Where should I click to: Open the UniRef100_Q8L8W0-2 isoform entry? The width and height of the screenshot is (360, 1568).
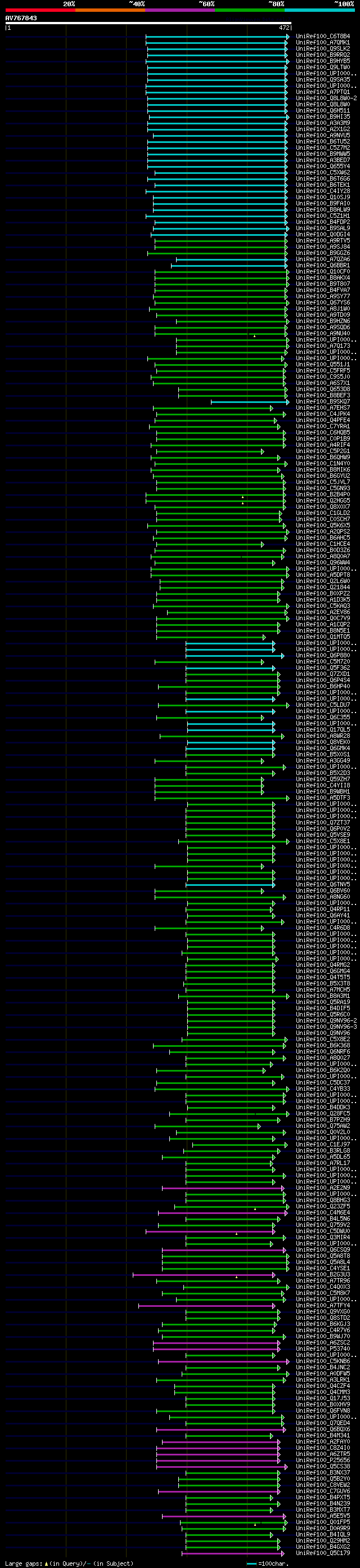[x=327, y=98]
